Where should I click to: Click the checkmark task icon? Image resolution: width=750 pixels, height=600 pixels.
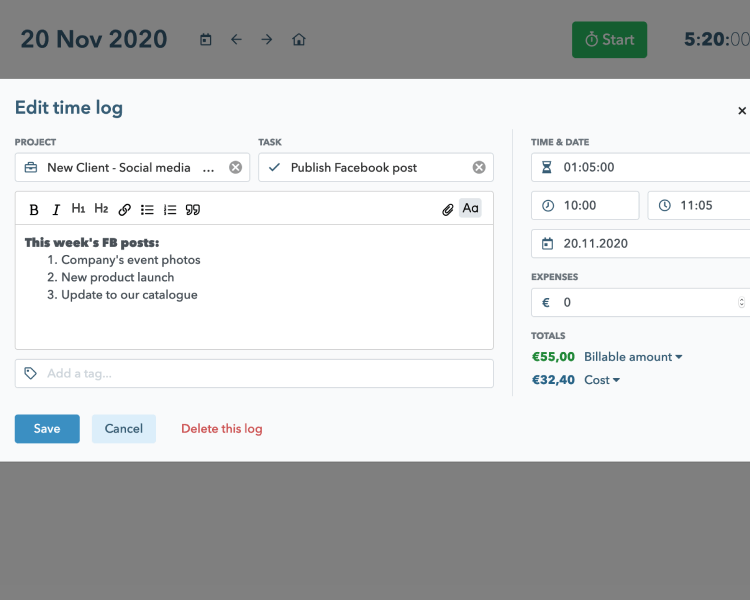click(274, 167)
